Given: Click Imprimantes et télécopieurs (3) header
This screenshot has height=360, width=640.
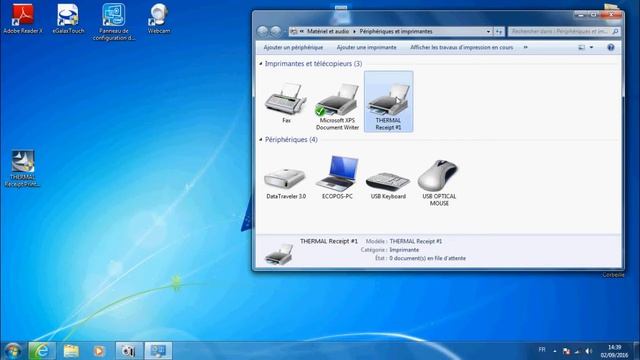Looking at the screenshot, I should point(313,64).
